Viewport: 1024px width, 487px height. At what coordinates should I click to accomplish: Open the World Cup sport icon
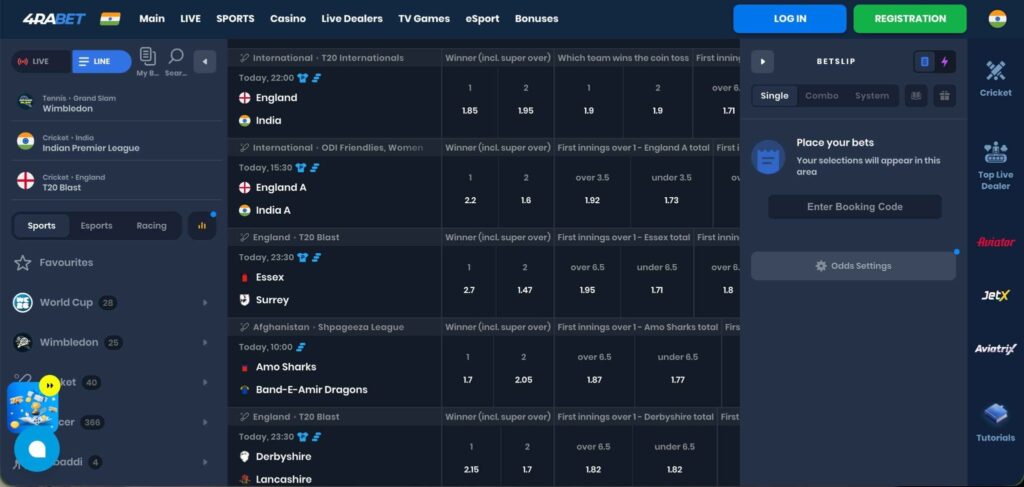click(x=23, y=303)
